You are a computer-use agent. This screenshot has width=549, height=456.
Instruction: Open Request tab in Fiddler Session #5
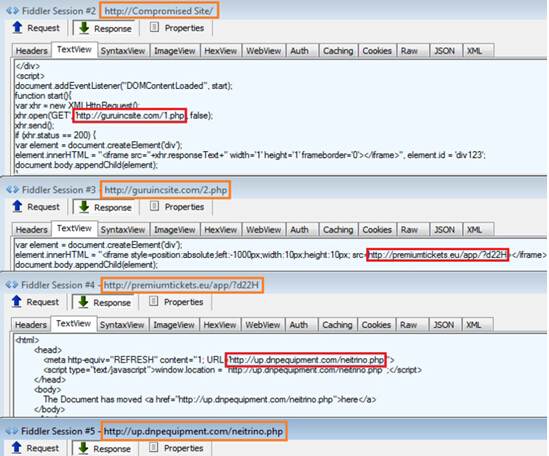35,448
